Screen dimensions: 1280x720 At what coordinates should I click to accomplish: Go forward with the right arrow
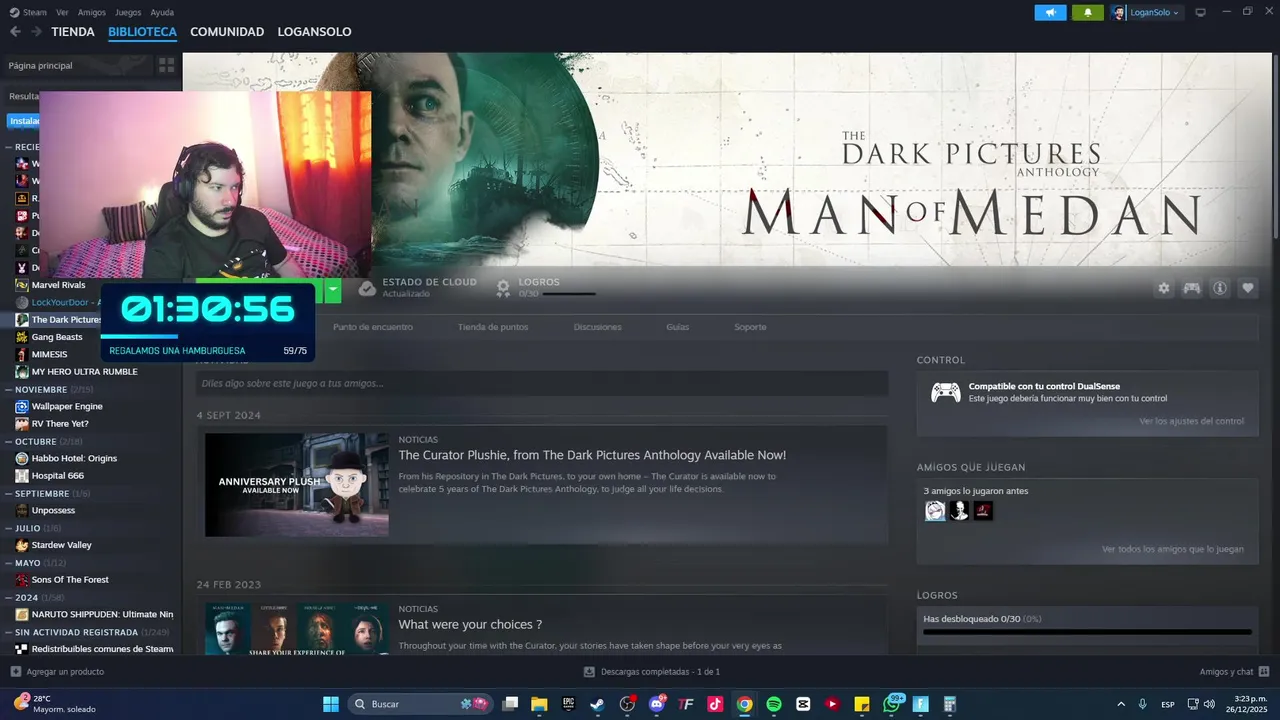point(36,32)
